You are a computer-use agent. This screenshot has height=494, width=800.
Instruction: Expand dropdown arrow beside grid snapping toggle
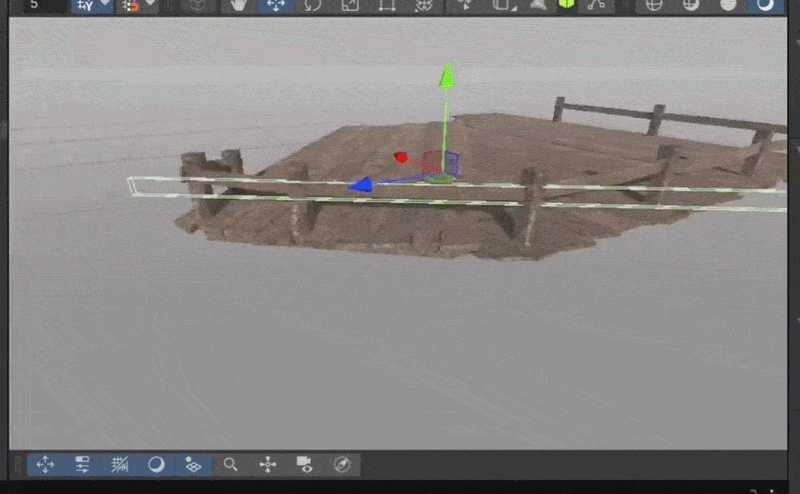click(105, 4)
